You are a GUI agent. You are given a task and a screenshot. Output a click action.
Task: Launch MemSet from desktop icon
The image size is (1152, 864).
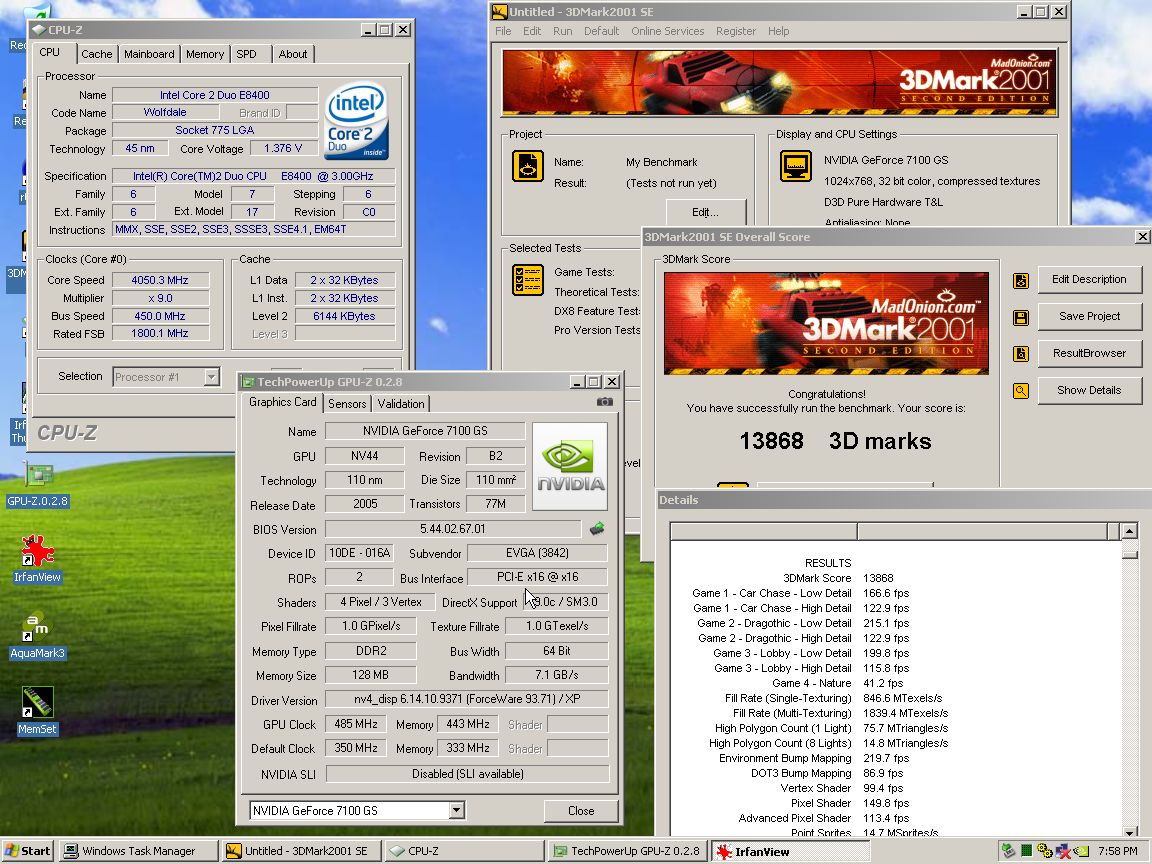click(37, 710)
